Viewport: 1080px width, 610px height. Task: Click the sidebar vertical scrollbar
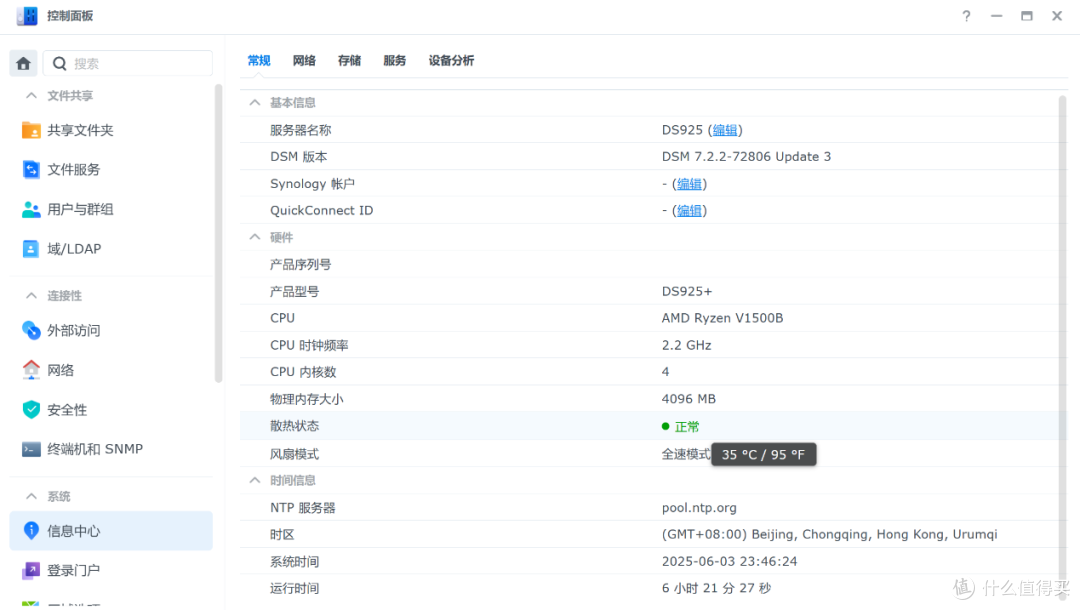pyautogui.click(x=218, y=233)
